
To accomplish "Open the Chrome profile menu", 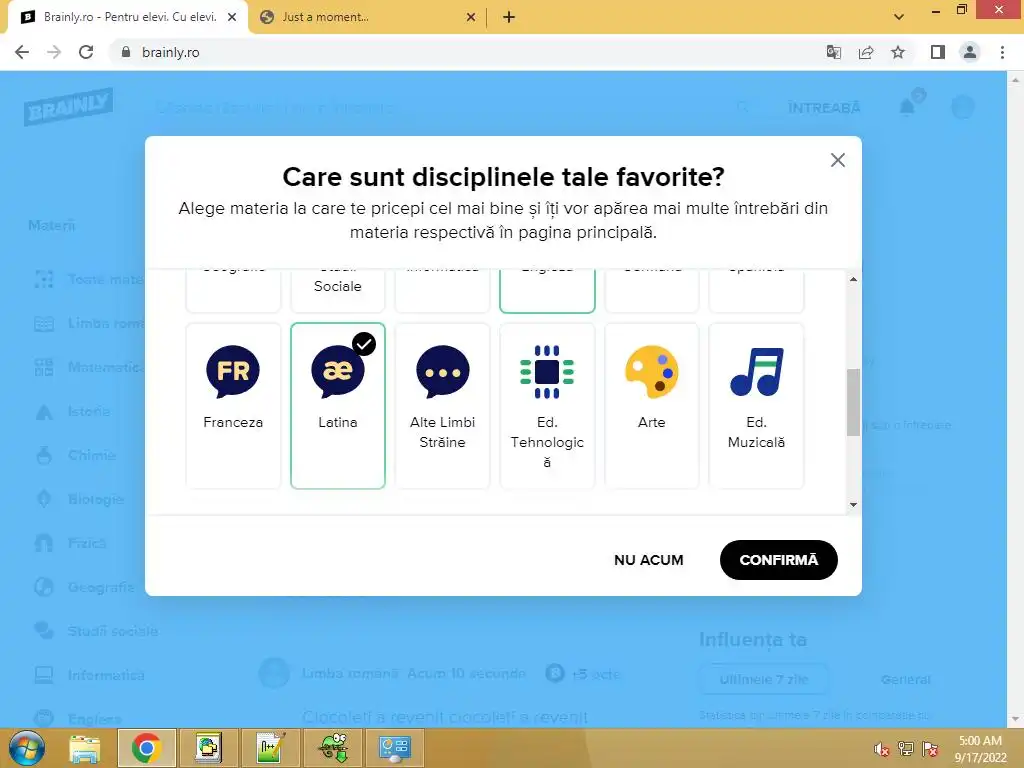I will pyautogui.click(x=970, y=52).
